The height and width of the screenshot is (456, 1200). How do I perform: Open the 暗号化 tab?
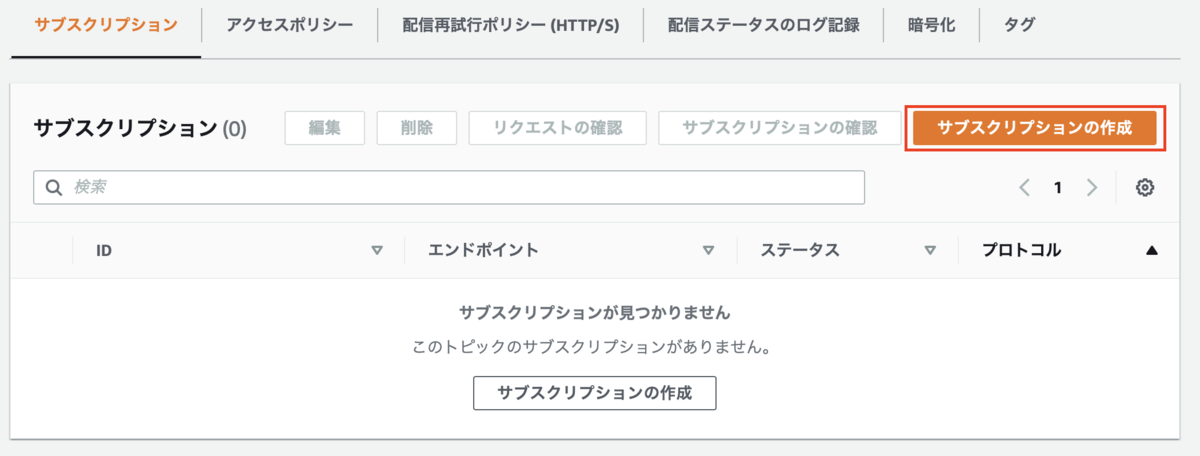931,25
